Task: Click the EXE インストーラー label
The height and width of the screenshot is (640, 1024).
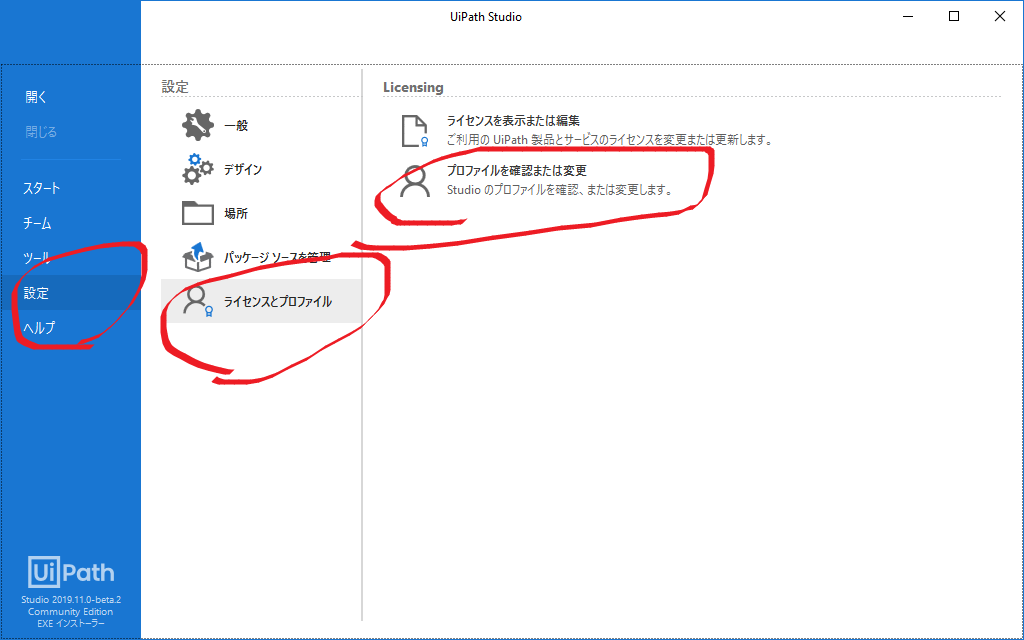Action: point(71,624)
